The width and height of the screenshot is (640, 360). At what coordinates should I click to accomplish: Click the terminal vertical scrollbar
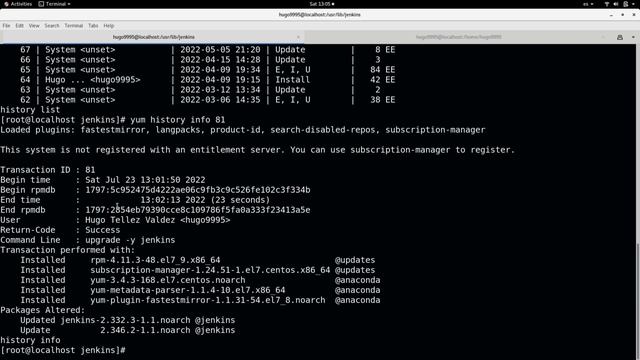coord(638,300)
